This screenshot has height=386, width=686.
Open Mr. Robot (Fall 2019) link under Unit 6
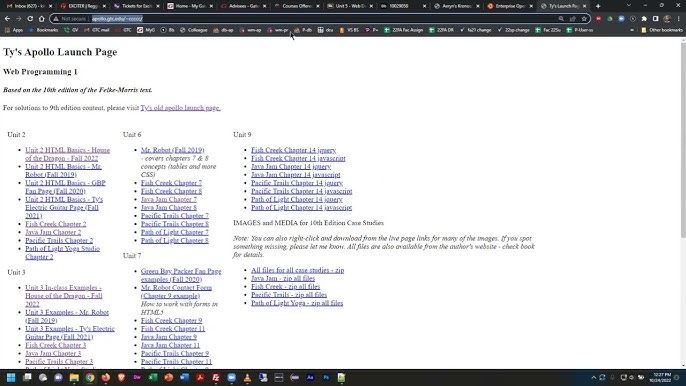(x=172, y=150)
